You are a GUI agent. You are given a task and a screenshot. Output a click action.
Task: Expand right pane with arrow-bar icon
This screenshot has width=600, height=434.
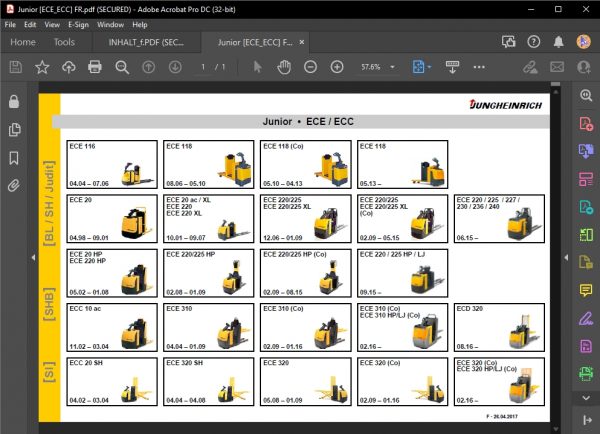[x=587, y=420]
